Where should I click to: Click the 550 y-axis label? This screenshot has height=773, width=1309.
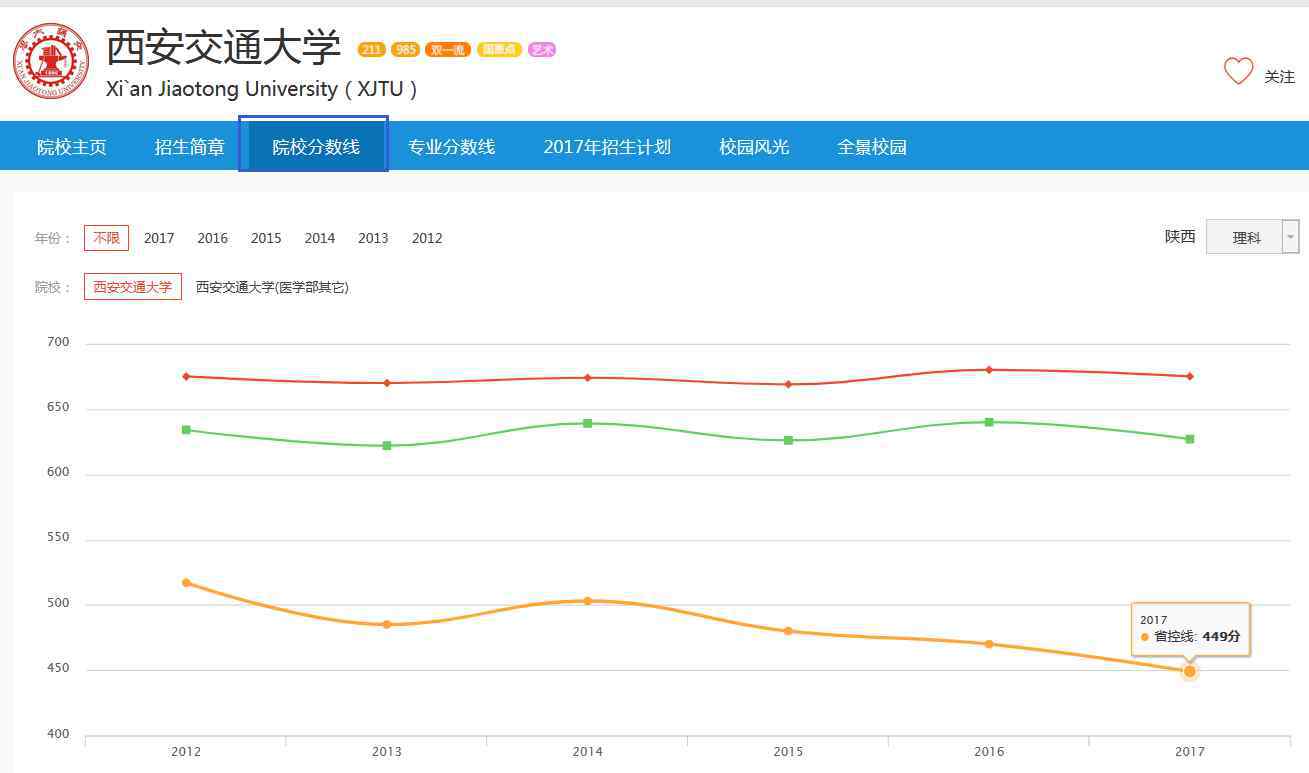click(58, 537)
